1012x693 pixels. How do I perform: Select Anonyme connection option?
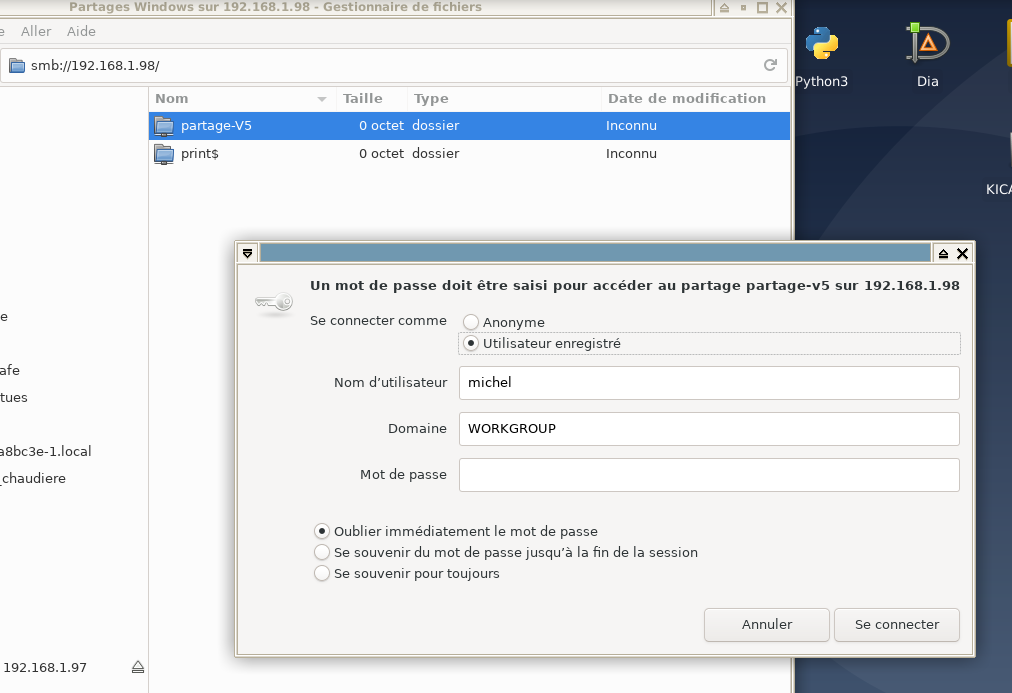coord(471,323)
